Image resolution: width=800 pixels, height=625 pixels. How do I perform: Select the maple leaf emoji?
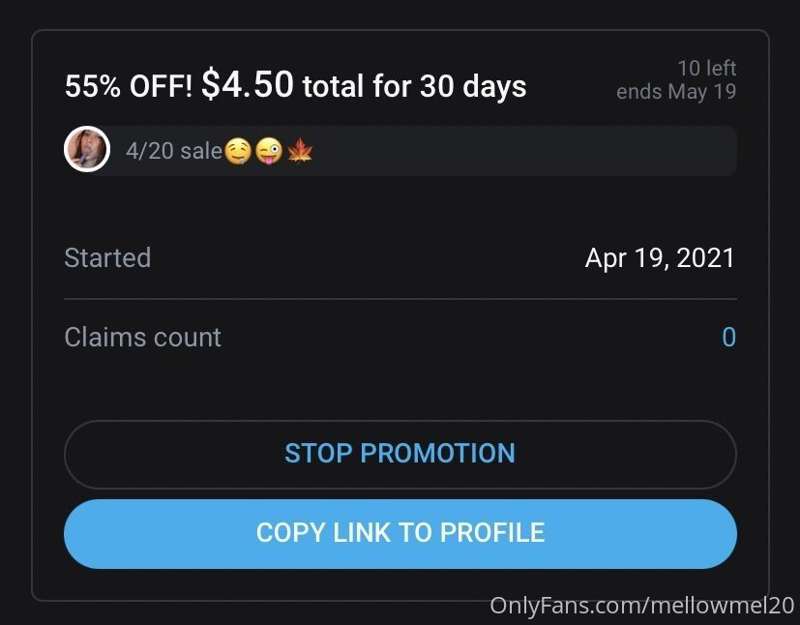click(300, 151)
